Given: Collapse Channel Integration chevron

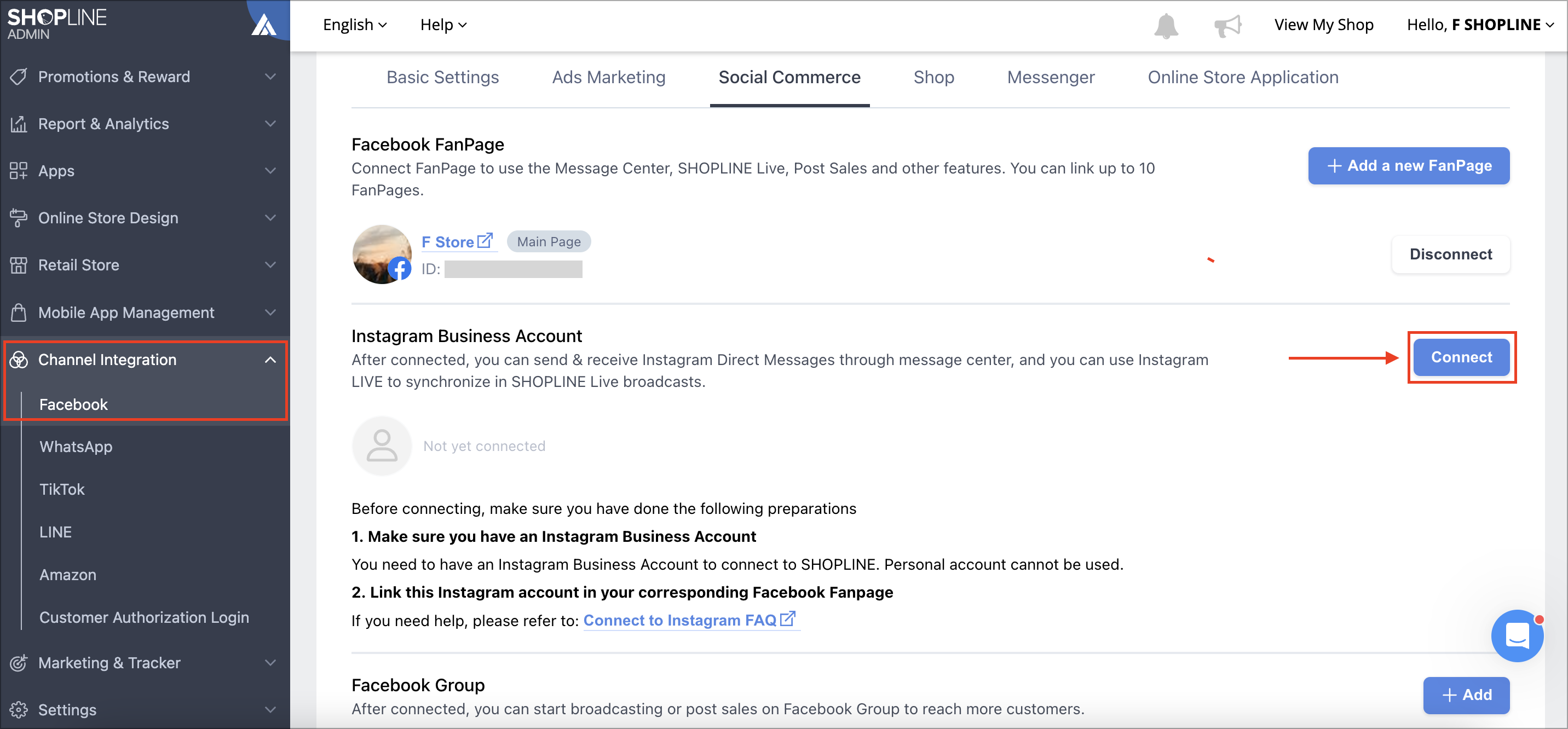Looking at the screenshot, I should (270, 360).
